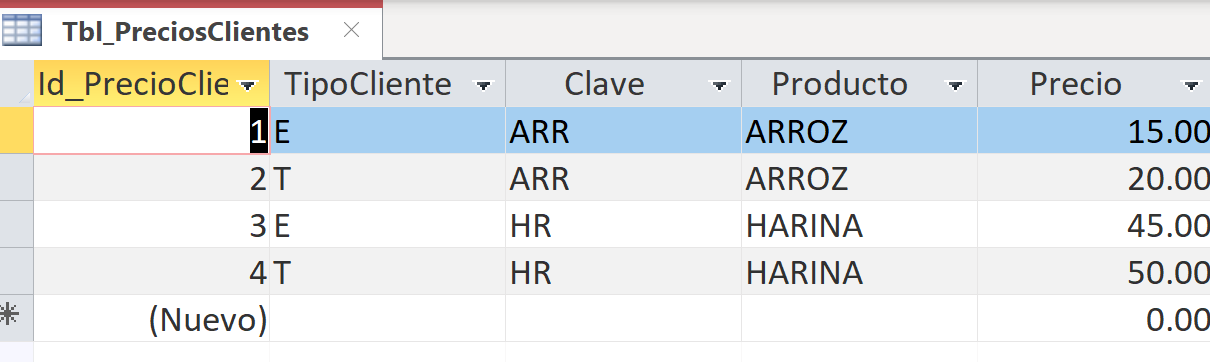Click TipoCliente cell T in record 2
The image size is (1210, 362).
click(387, 178)
